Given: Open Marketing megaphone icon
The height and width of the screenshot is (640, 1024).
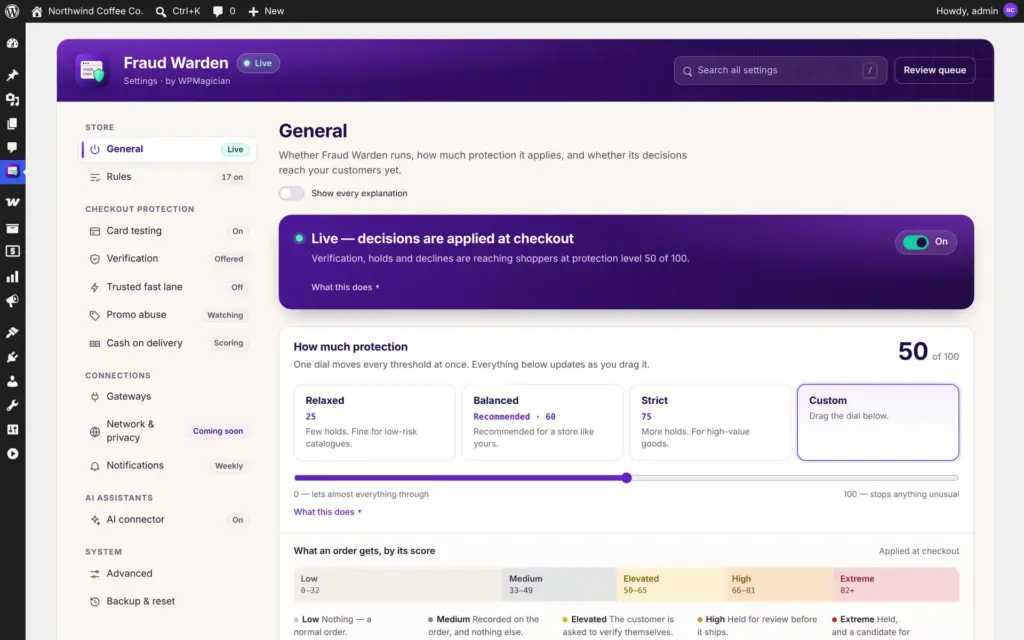Looking at the screenshot, I should 12,301.
